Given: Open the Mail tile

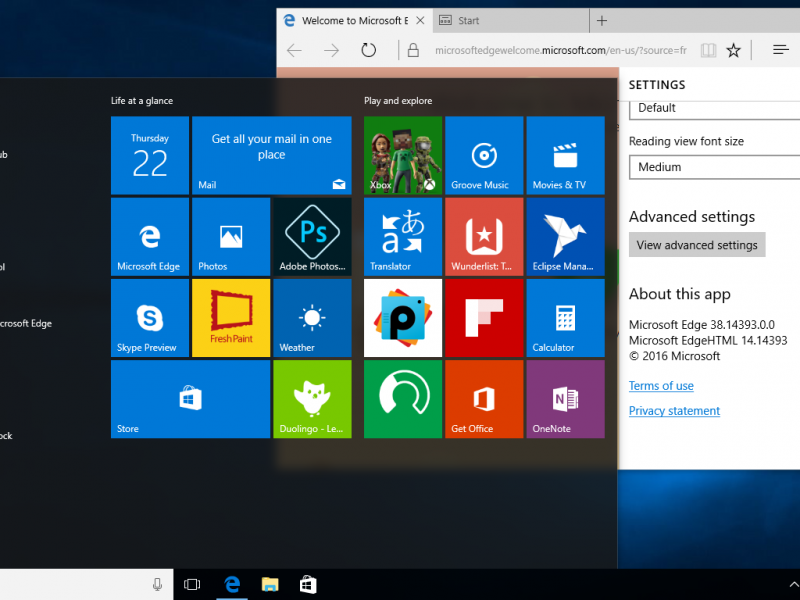Looking at the screenshot, I should point(271,155).
